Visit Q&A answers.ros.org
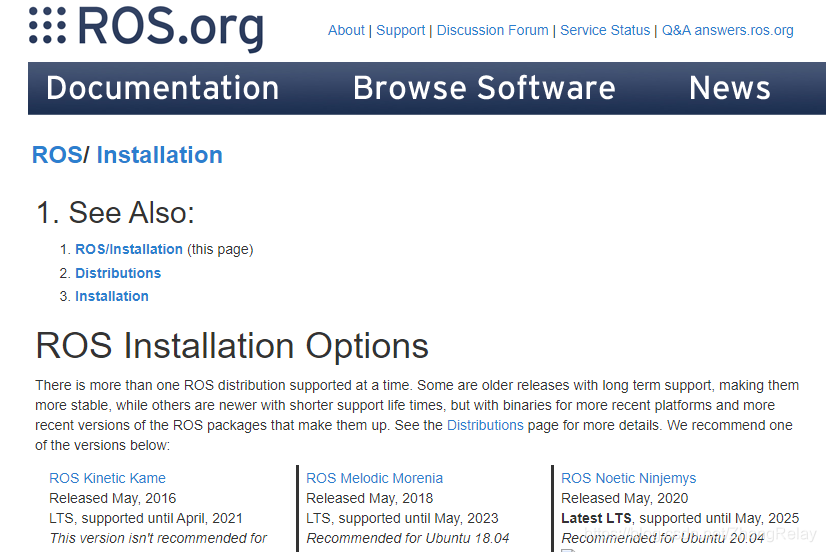826x552 pixels. [x=727, y=31]
